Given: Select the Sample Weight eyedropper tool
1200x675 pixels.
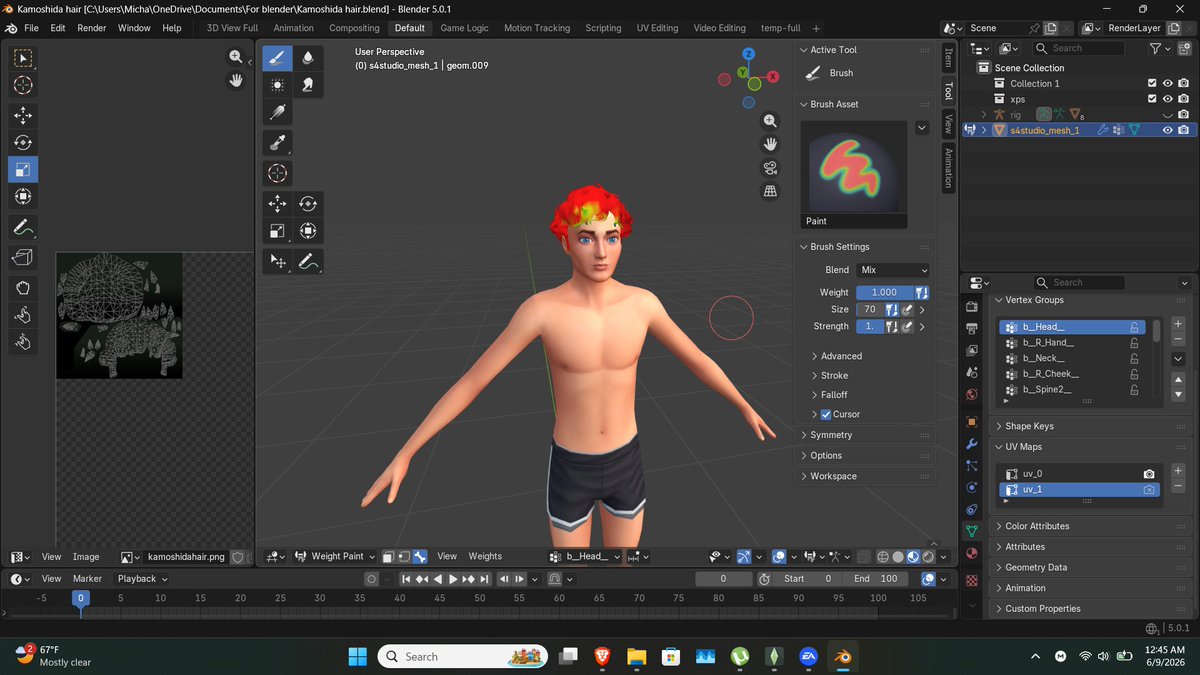Looking at the screenshot, I should point(277,143).
